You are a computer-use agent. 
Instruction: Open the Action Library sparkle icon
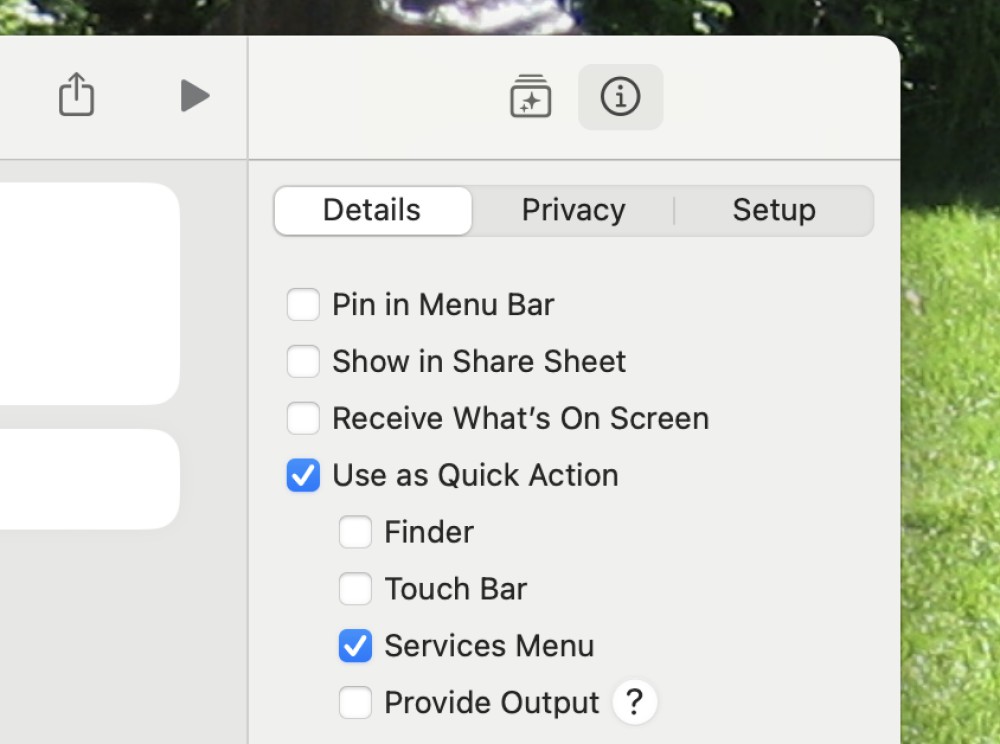(531, 96)
